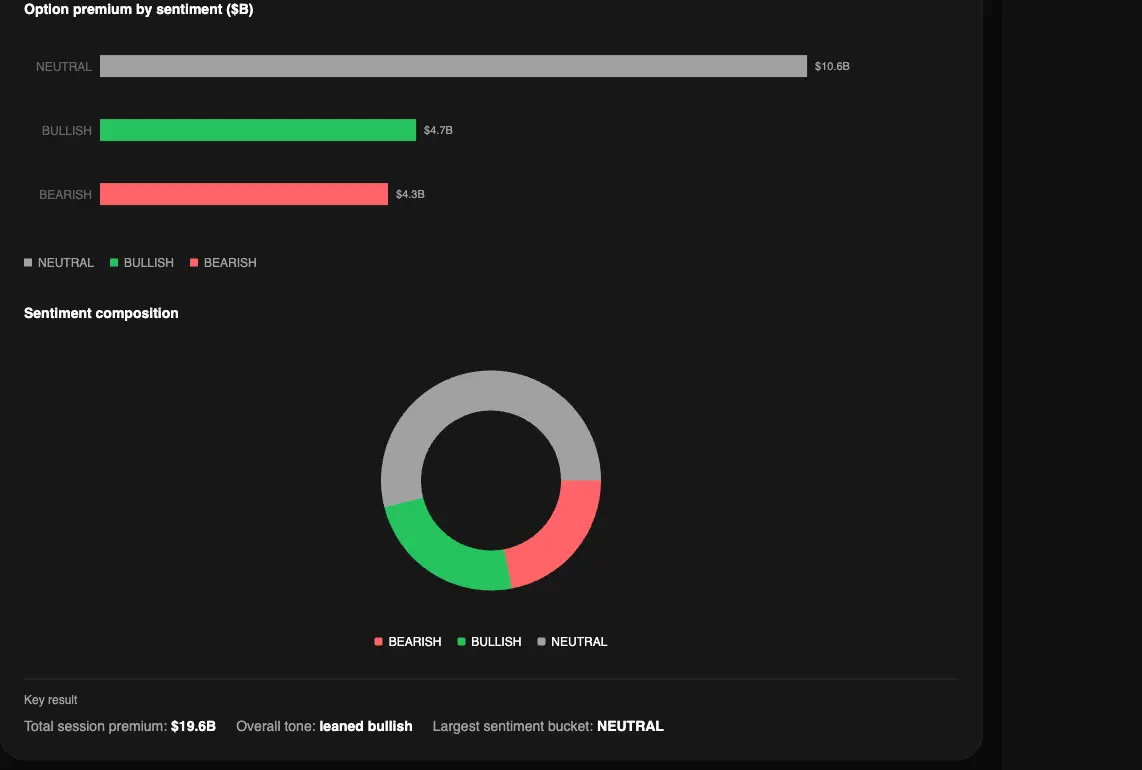Click the red BEARISH premium bar
1142x770 pixels.
pos(244,195)
